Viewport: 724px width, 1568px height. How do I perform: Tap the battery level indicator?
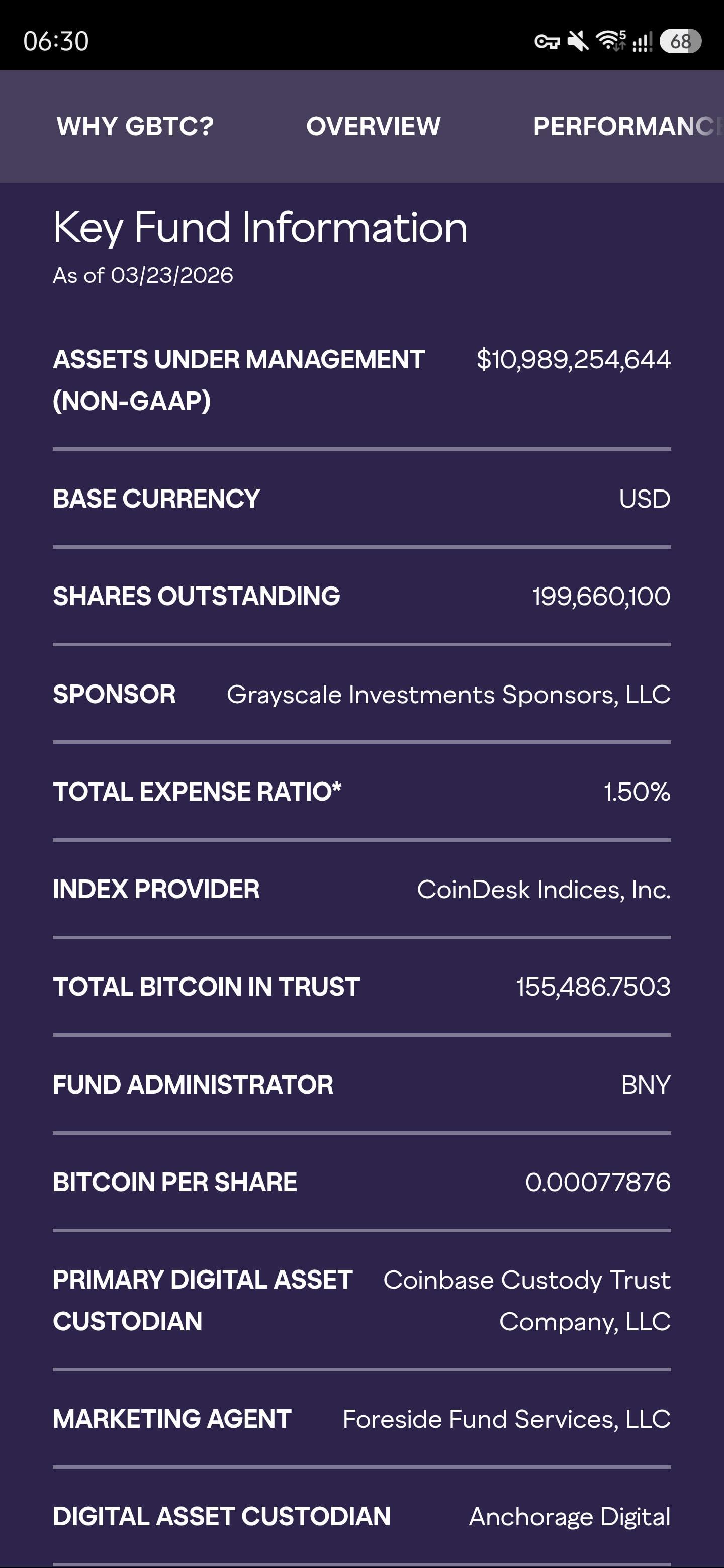pos(680,41)
